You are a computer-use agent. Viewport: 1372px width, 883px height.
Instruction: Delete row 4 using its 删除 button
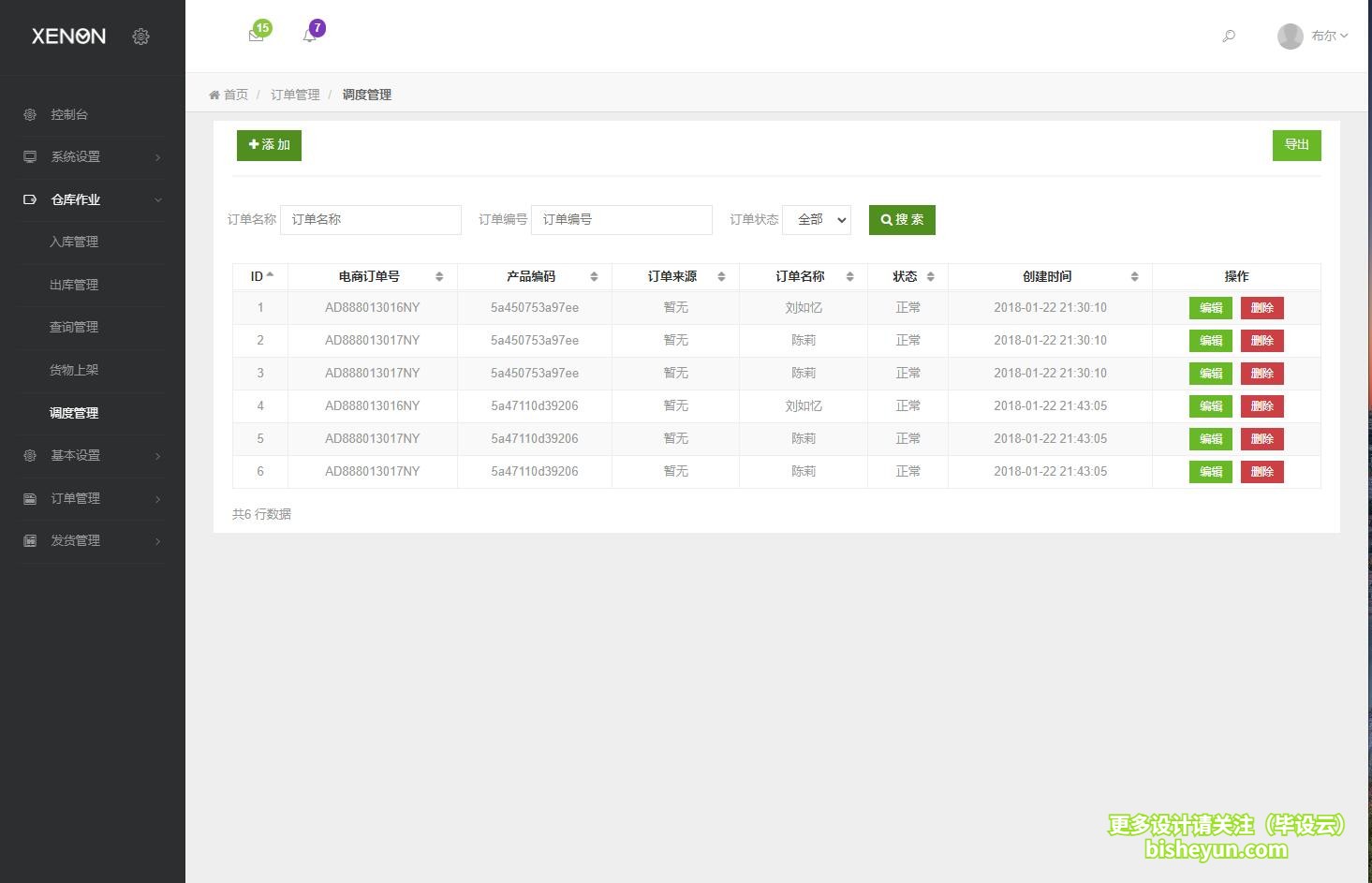coord(1261,406)
